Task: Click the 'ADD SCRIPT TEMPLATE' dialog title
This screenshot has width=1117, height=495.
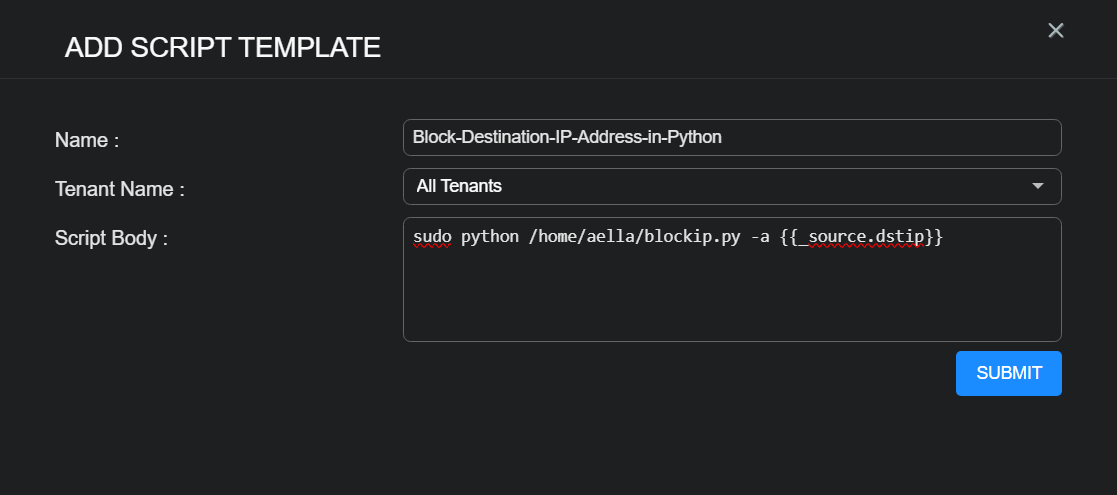Action: click(222, 47)
